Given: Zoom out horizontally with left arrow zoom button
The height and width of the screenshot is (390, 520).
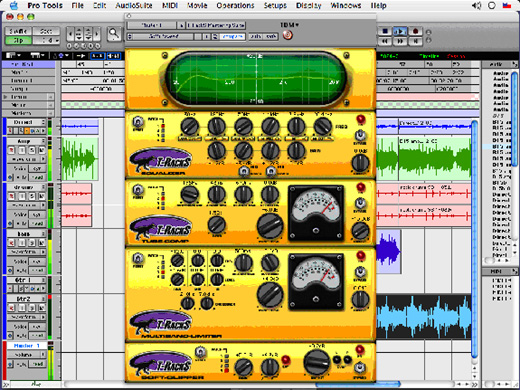Looking at the screenshot, I should (x=70, y=34).
